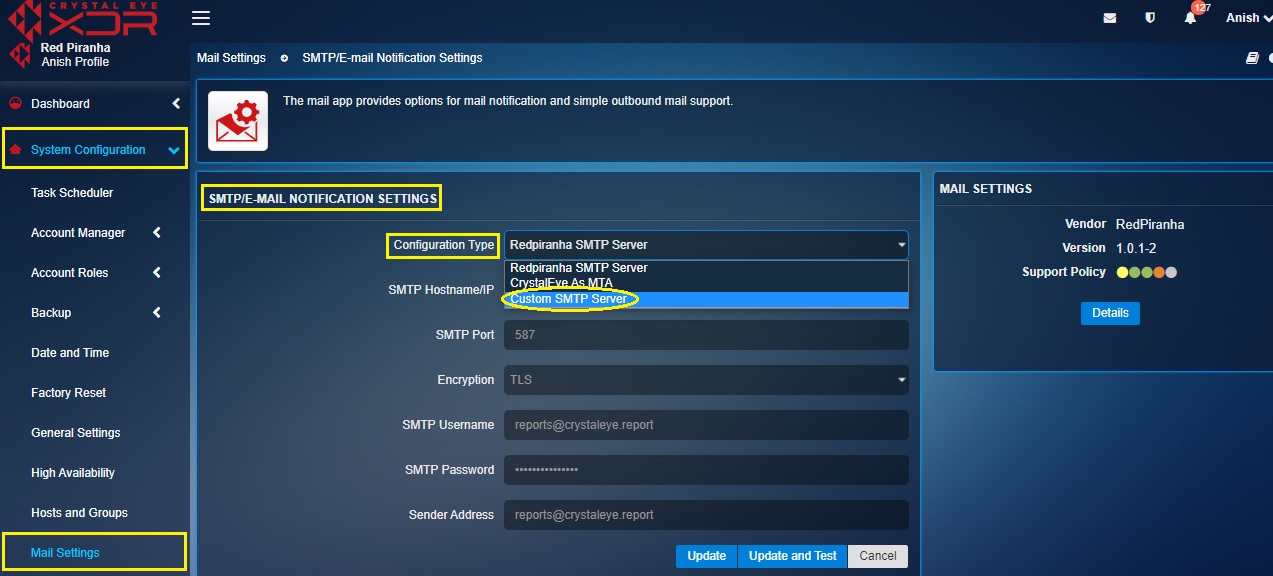Screen dimensions: 1273x576
Task: Open the Configuration Type dropdown
Action: point(706,245)
